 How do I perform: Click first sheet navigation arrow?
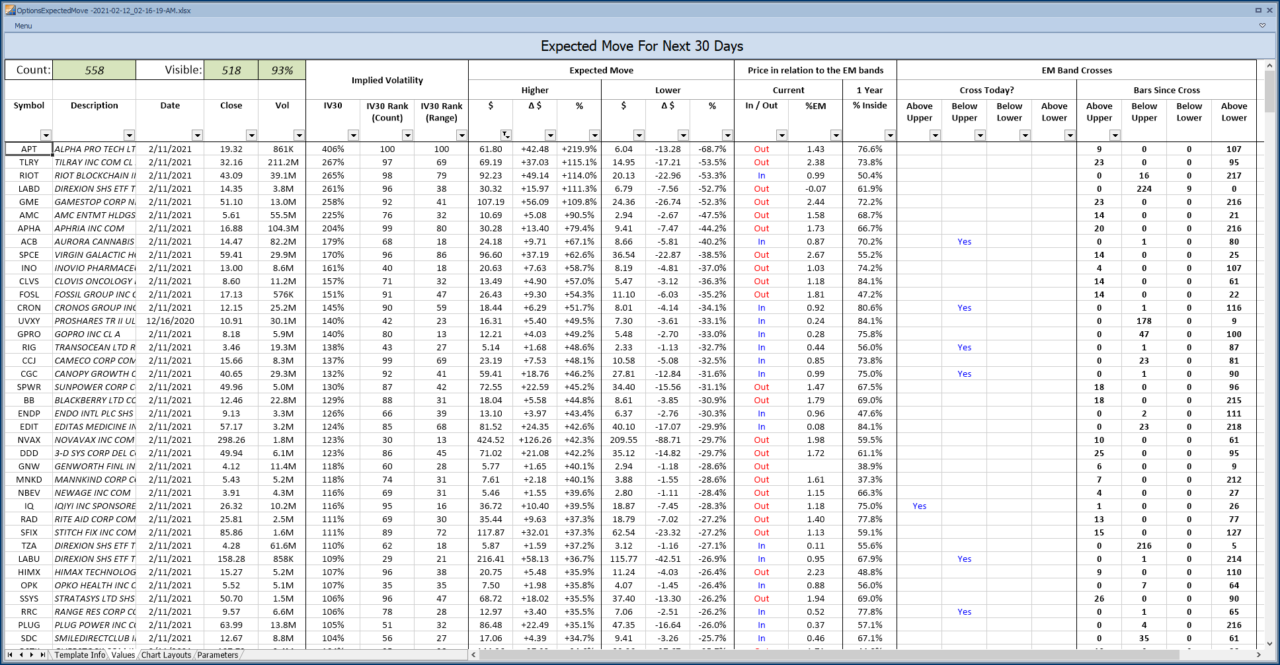pos(11,655)
